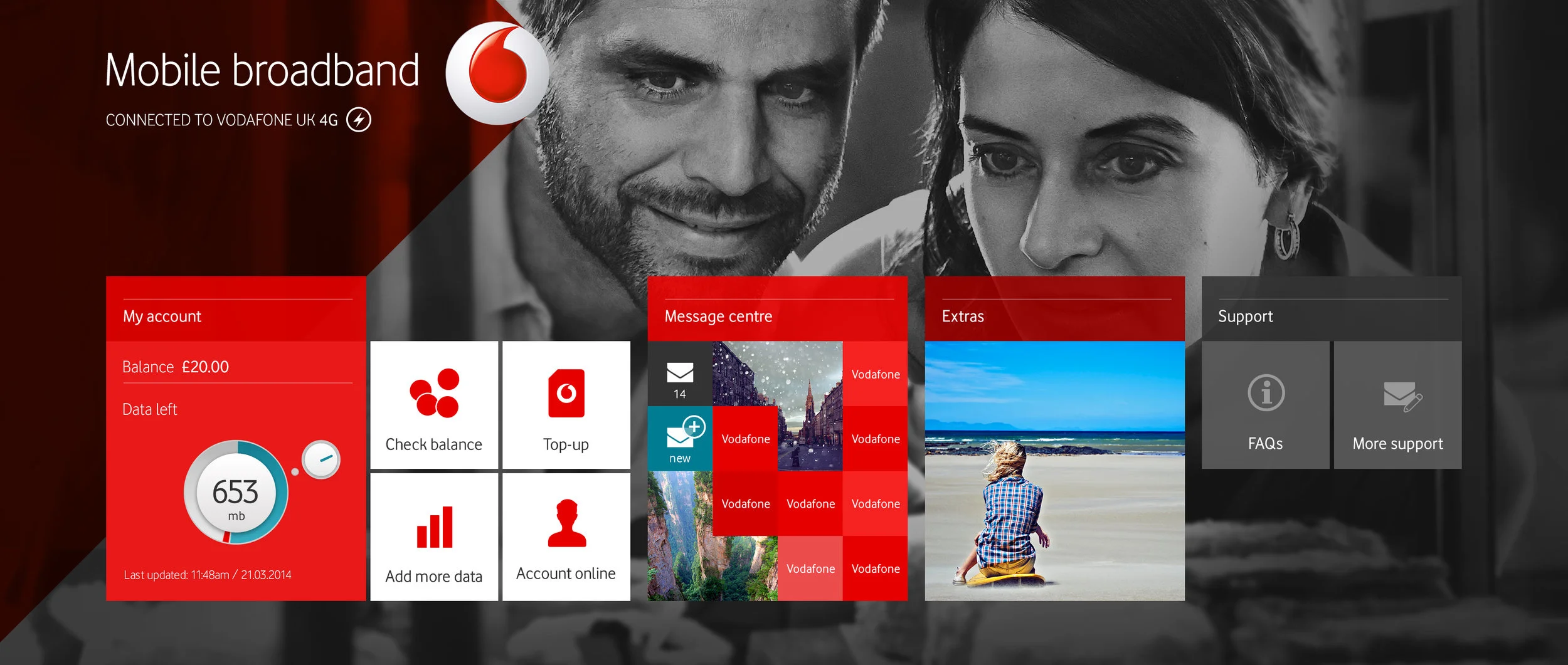Select the My account header
The image size is (1568, 665).
(236, 309)
